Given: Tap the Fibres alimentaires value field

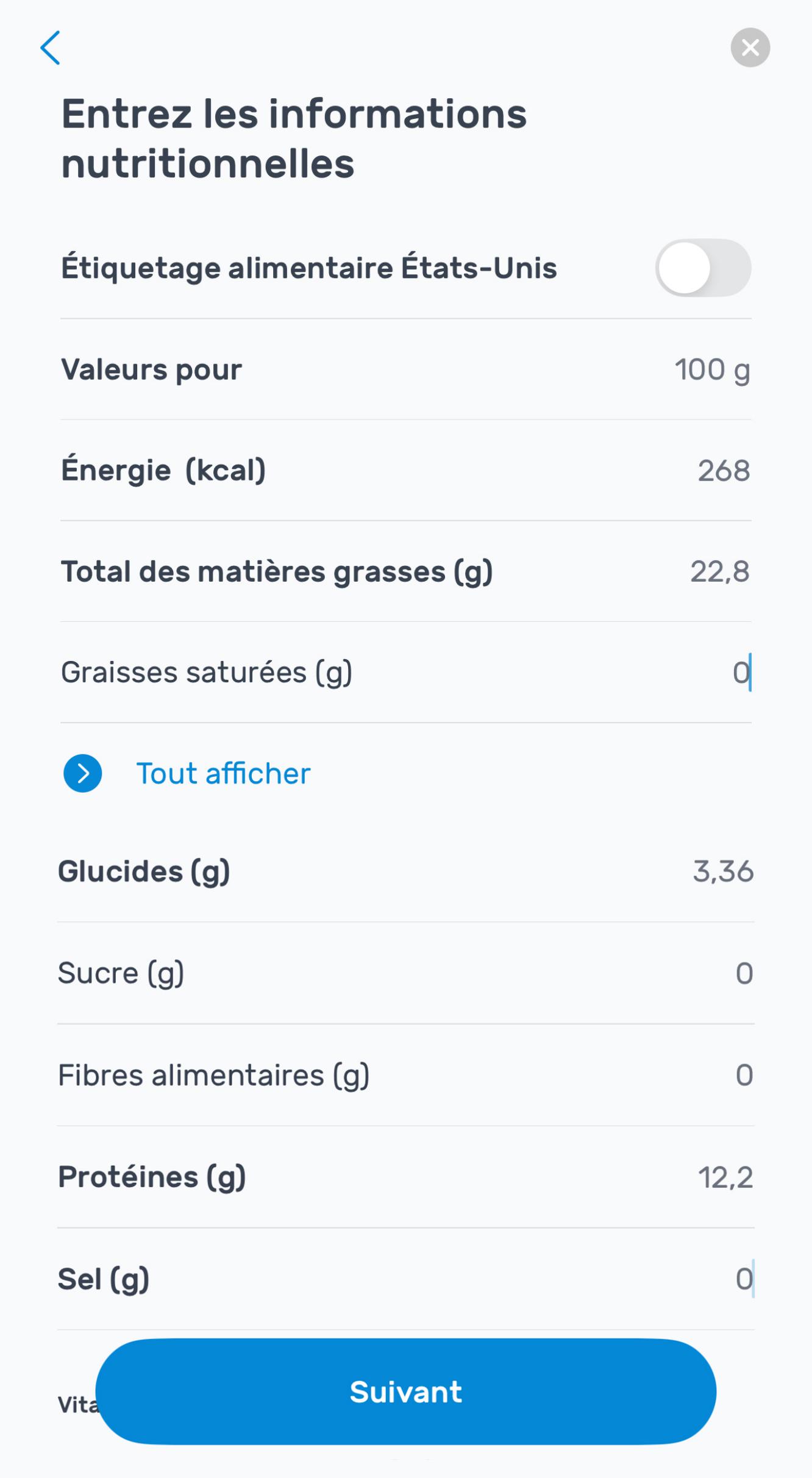Looking at the screenshot, I should click(x=744, y=1075).
